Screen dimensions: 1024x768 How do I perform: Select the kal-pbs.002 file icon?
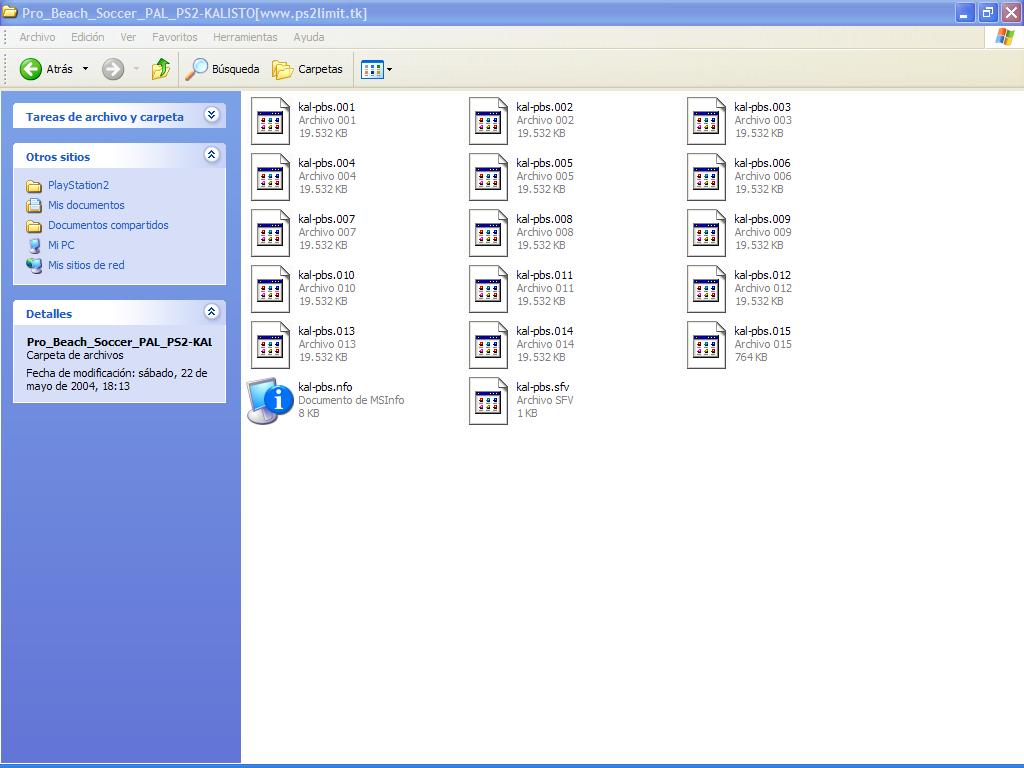coord(488,121)
